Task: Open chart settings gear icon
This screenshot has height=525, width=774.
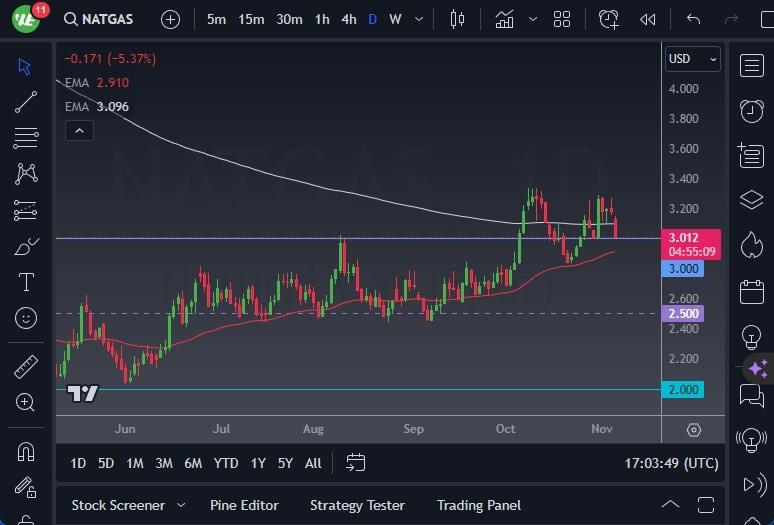Action: click(x=694, y=429)
